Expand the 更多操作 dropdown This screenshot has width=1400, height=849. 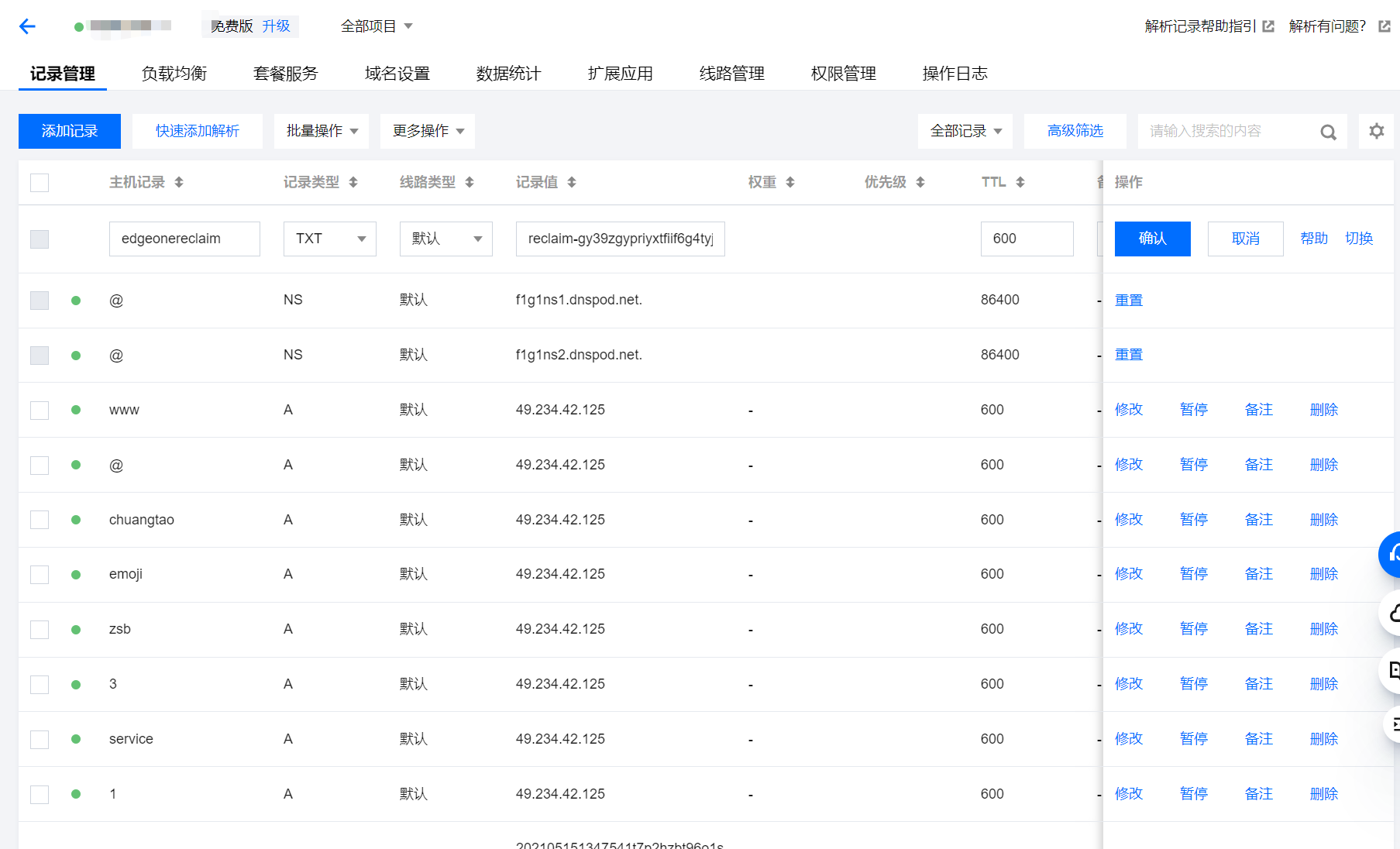(428, 131)
